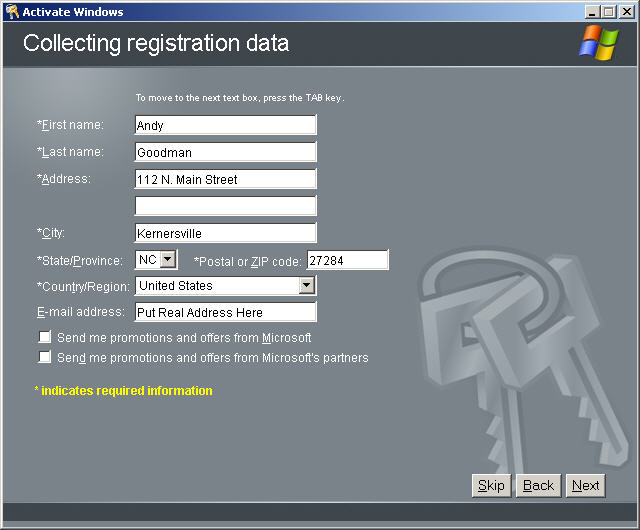This screenshot has width=640, height=530.
Task: Click the Windows flag logo in the header
Action: tap(598, 42)
